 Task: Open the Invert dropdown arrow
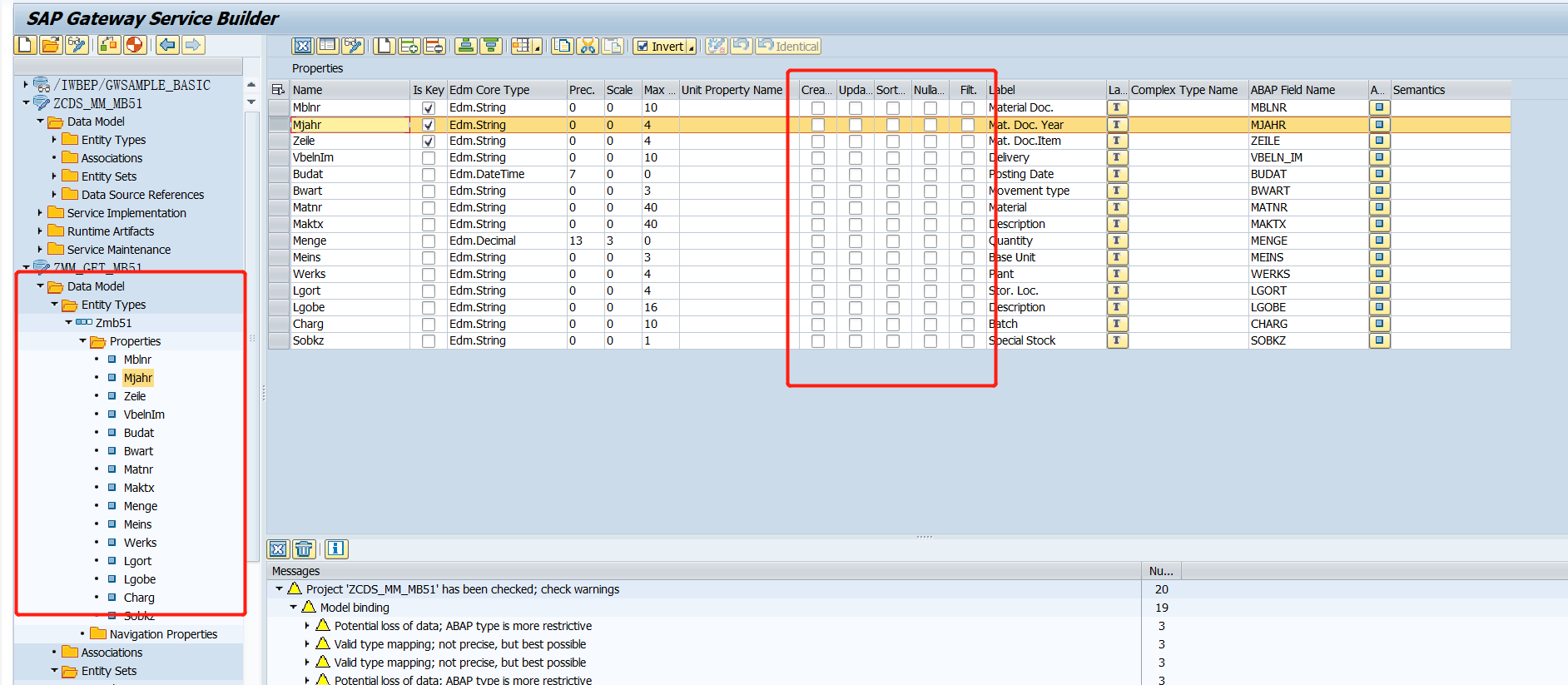691,47
